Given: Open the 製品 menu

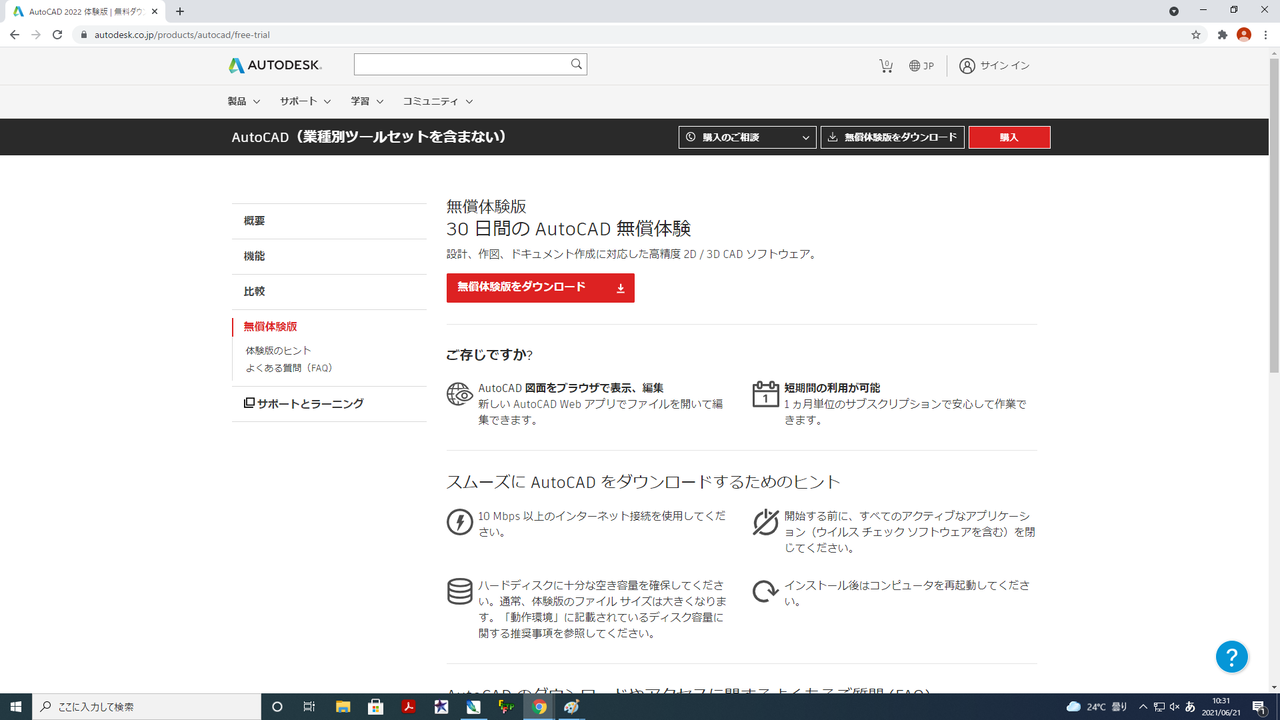Looking at the screenshot, I should (x=244, y=101).
